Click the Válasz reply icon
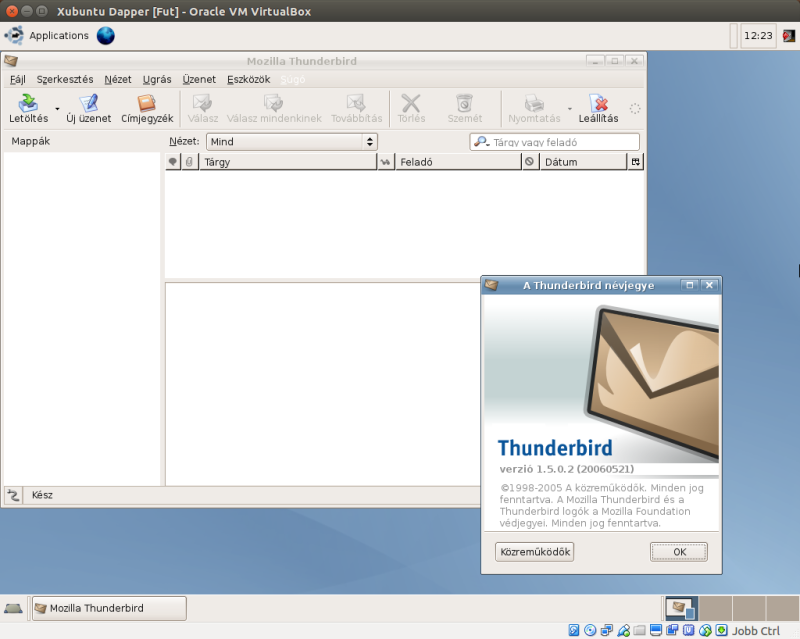This screenshot has width=800, height=639. (203, 108)
